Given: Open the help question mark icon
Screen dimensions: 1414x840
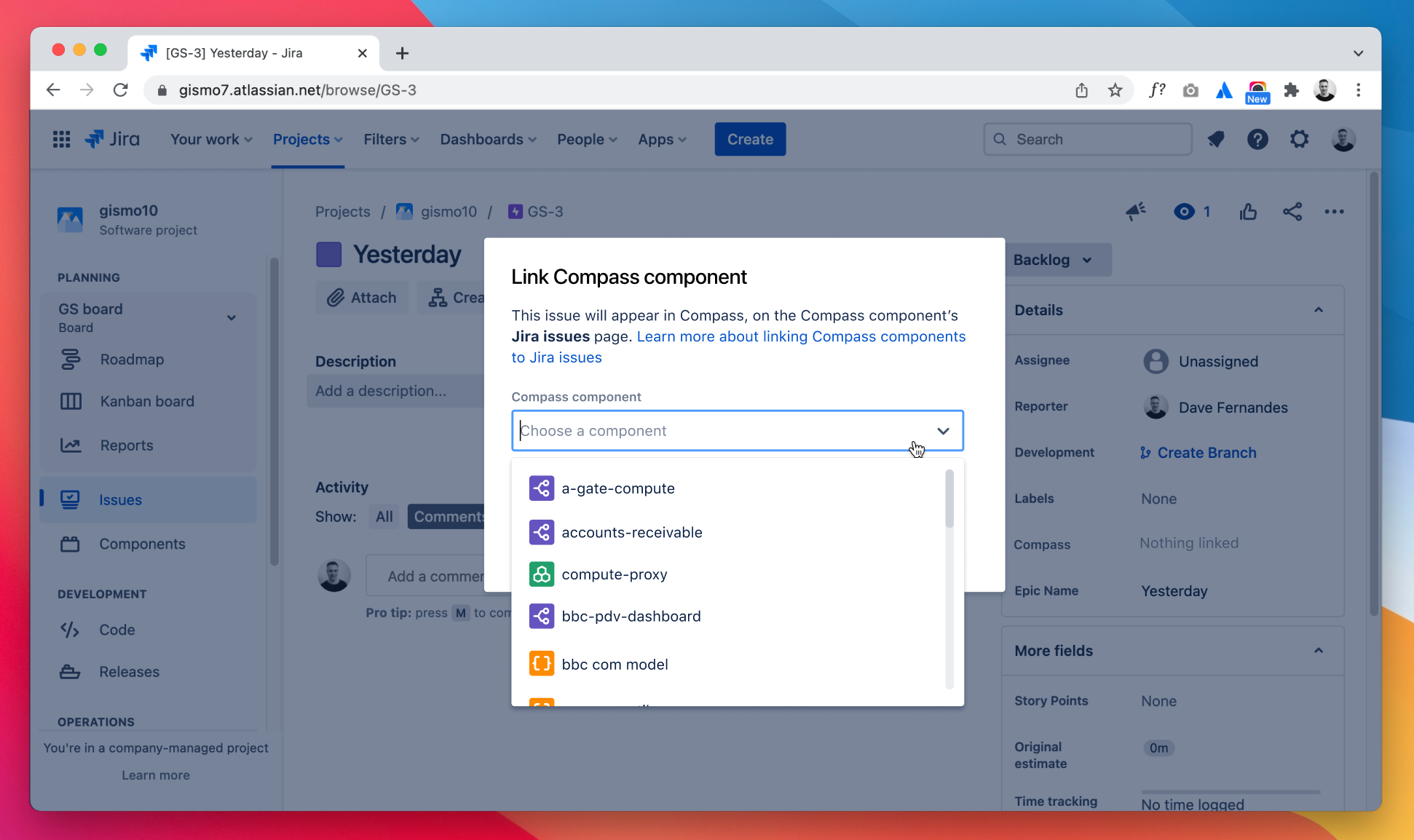Looking at the screenshot, I should click(1257, 139).
